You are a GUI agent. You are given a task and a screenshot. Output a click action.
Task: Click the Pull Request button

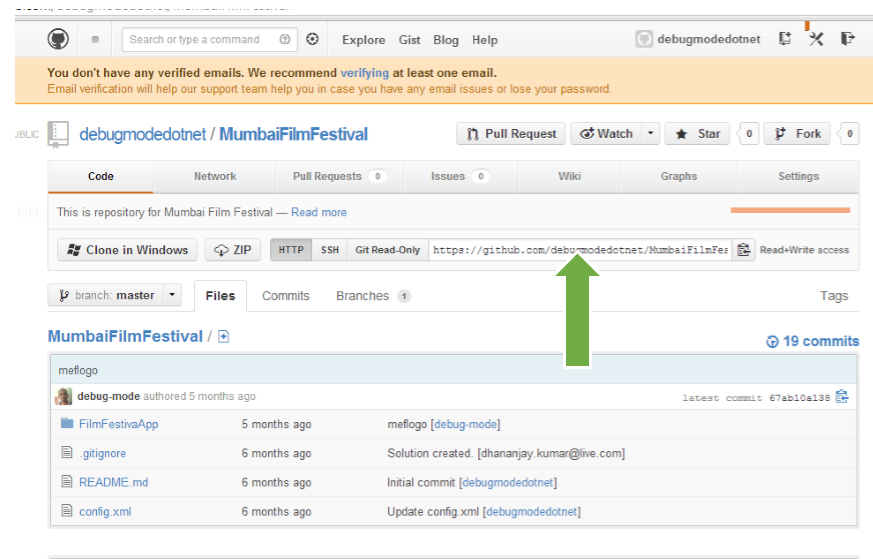click(511, 134)
